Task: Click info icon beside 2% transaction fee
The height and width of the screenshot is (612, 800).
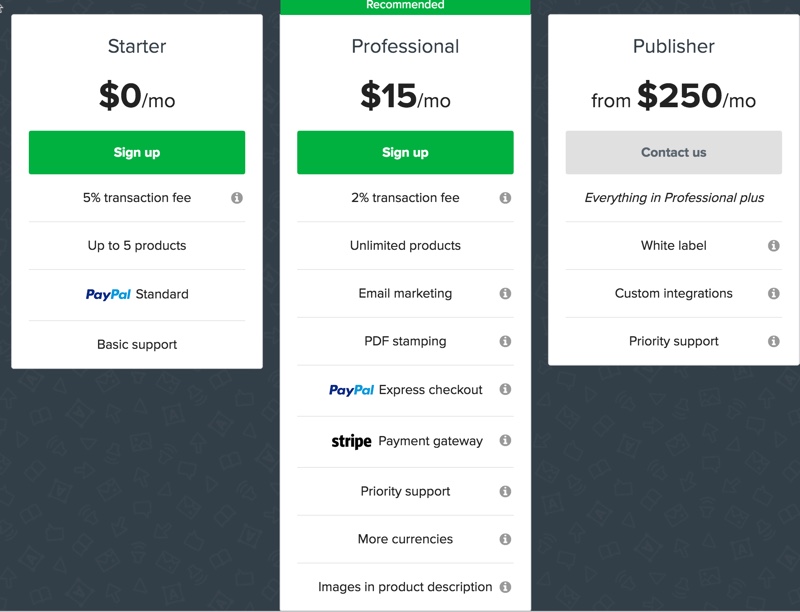Action: (x=505, y=198)
